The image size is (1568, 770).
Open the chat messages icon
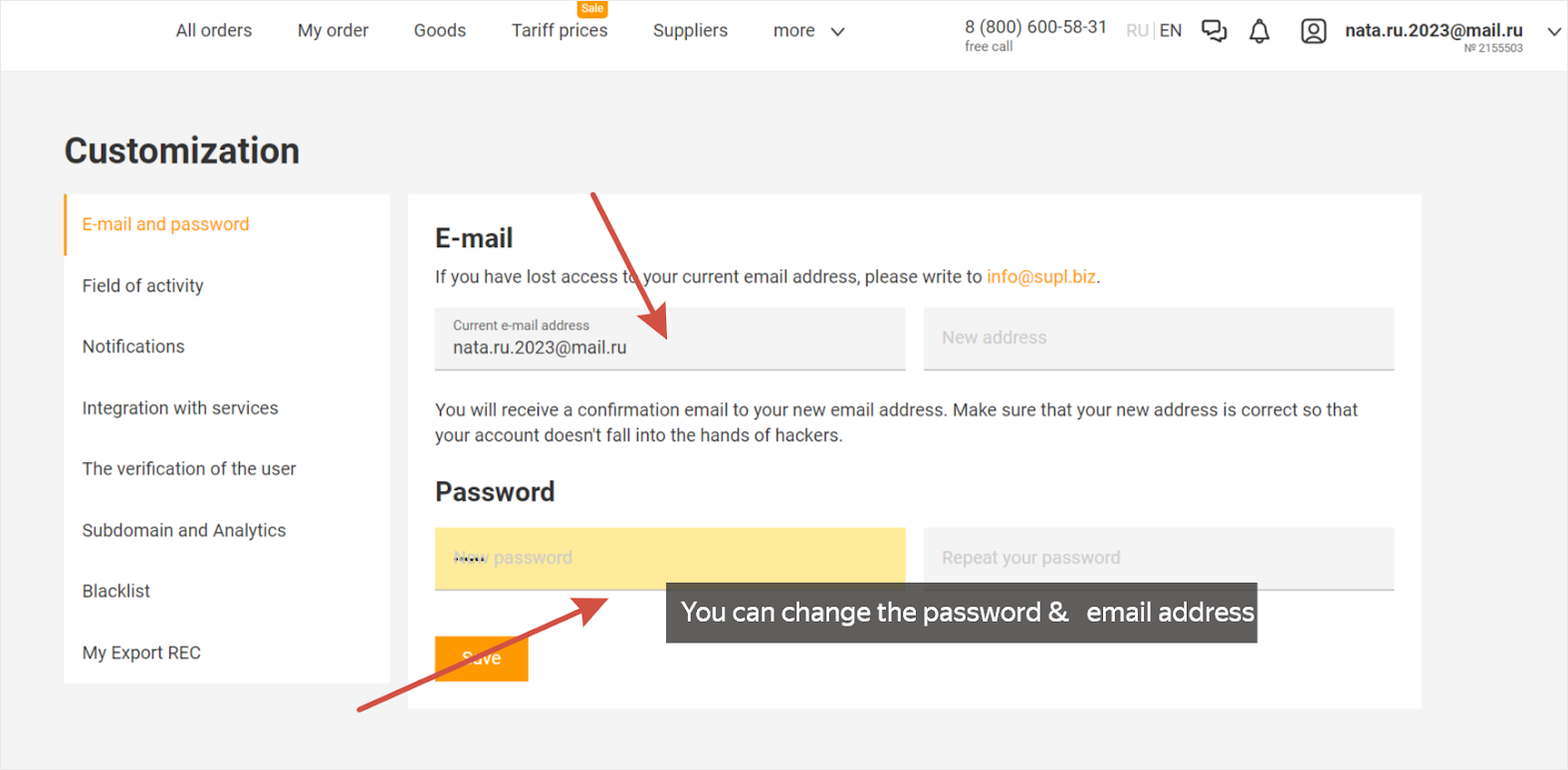(x=1214, y=32)
